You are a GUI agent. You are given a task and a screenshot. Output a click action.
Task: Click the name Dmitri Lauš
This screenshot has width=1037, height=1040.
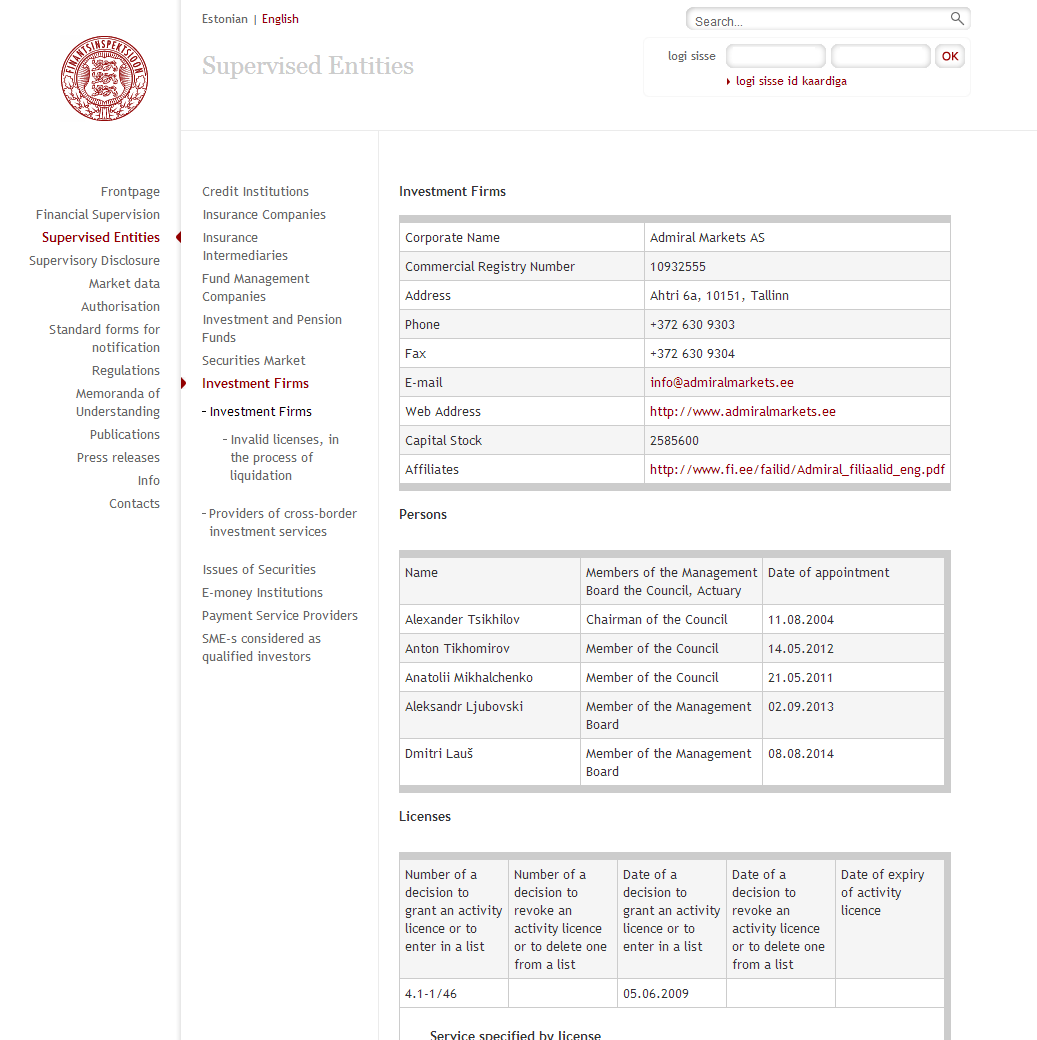tap(439, 754)
